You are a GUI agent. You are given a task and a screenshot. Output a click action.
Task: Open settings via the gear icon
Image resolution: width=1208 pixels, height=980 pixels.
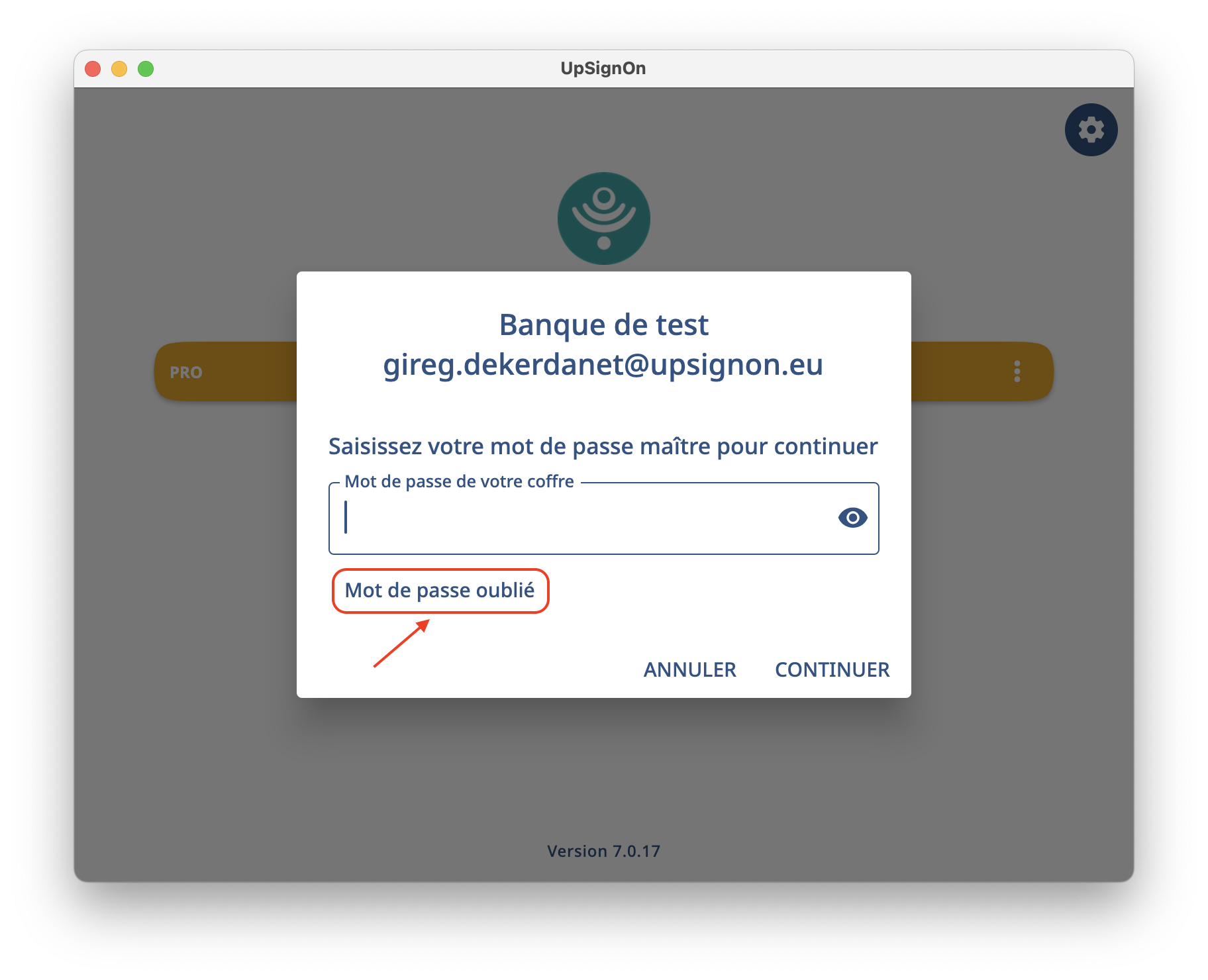click(x=1091, y=130)
